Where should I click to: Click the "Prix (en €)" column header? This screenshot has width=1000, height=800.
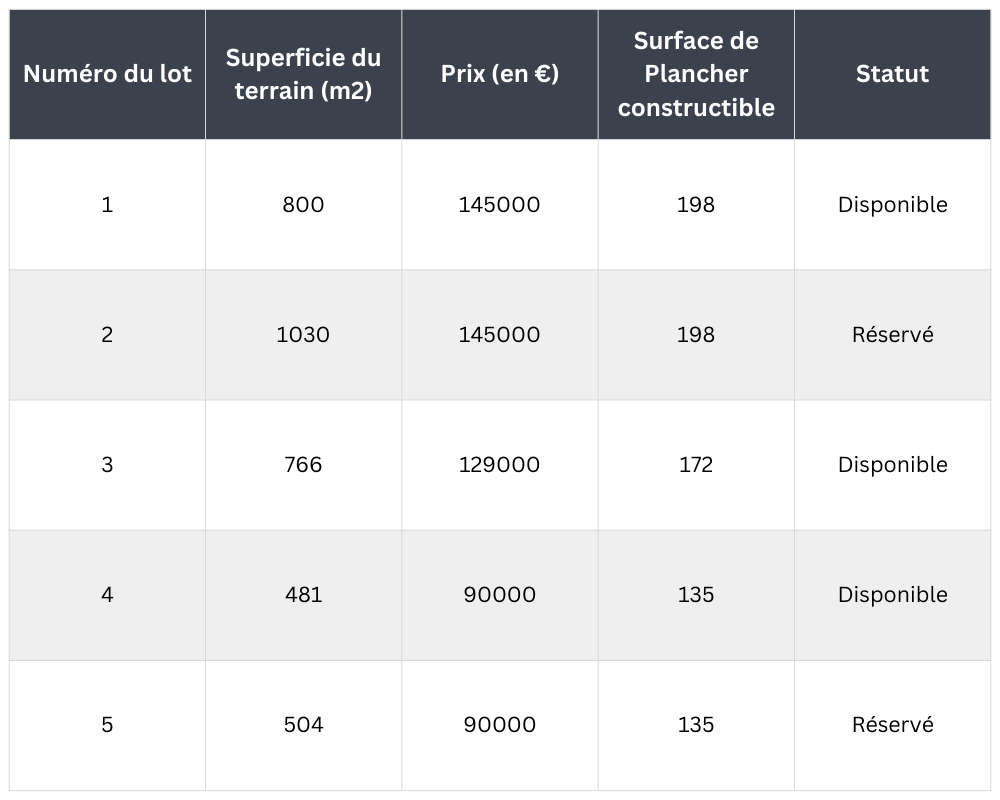coord(500,74)
